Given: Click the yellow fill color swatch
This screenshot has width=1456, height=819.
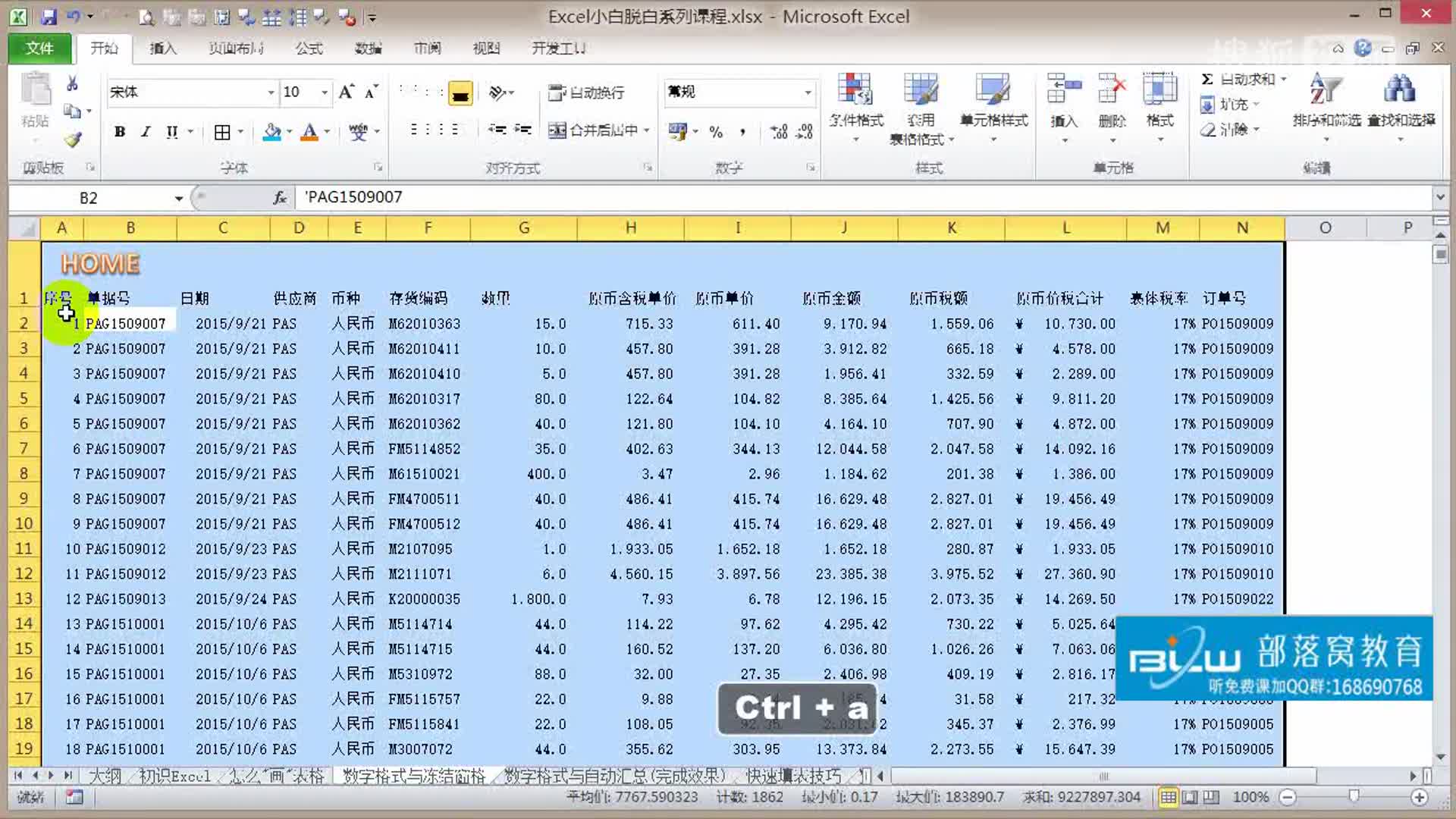Looking at the screenshot, I should pyautogui.click(x=460, y=94).
